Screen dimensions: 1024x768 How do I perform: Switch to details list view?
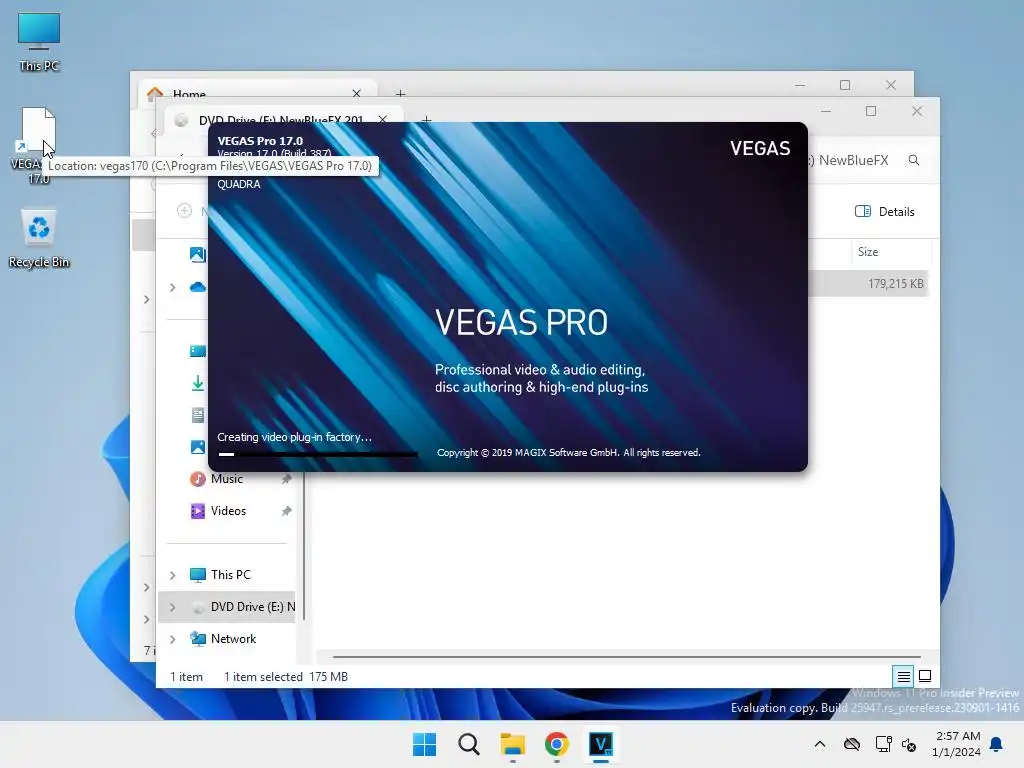point(903,677)
